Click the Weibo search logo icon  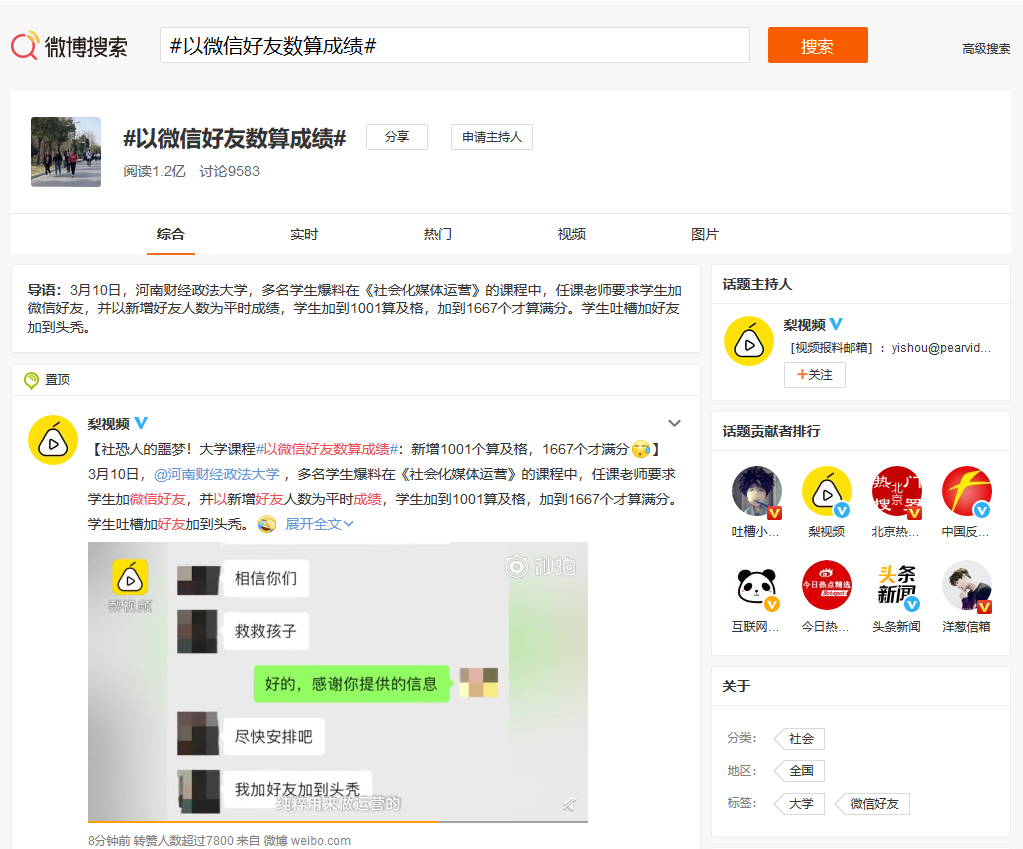pos(25,46)
